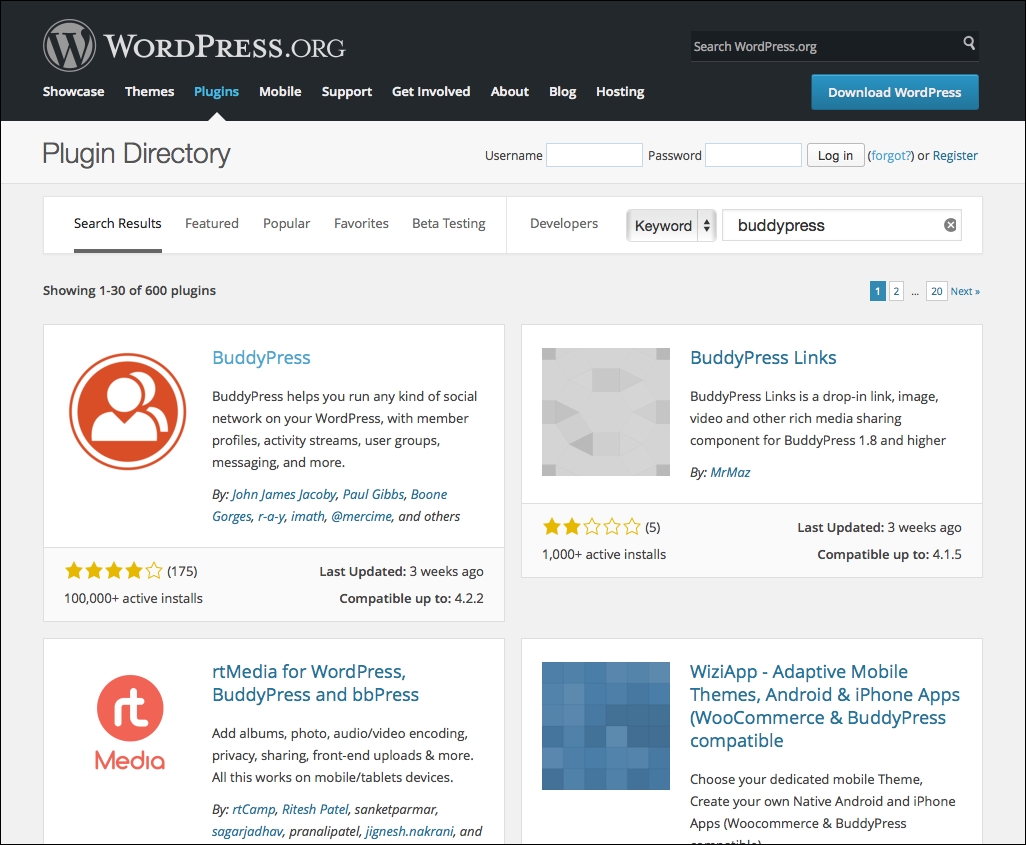1026x845 pixels.
Task: Open the rtMedia logo thumbnail
Action: 130,723
